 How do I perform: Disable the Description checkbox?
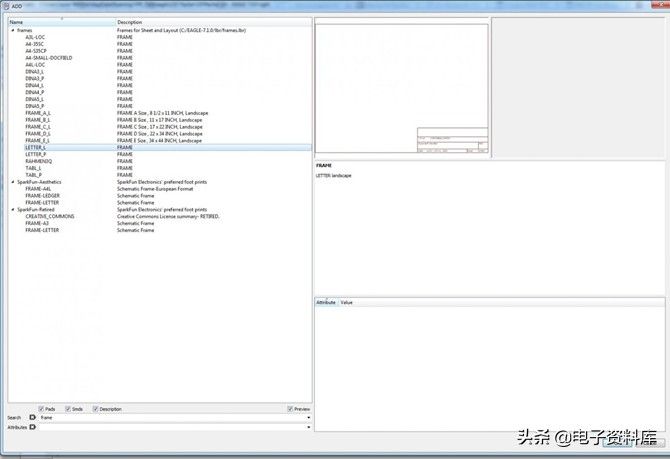click(95, 409)
